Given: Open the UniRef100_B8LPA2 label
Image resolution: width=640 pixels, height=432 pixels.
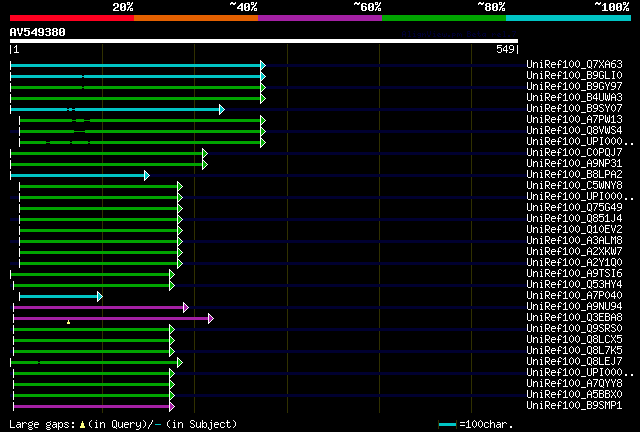Looking at the screenshot, I should click(574, 175).
